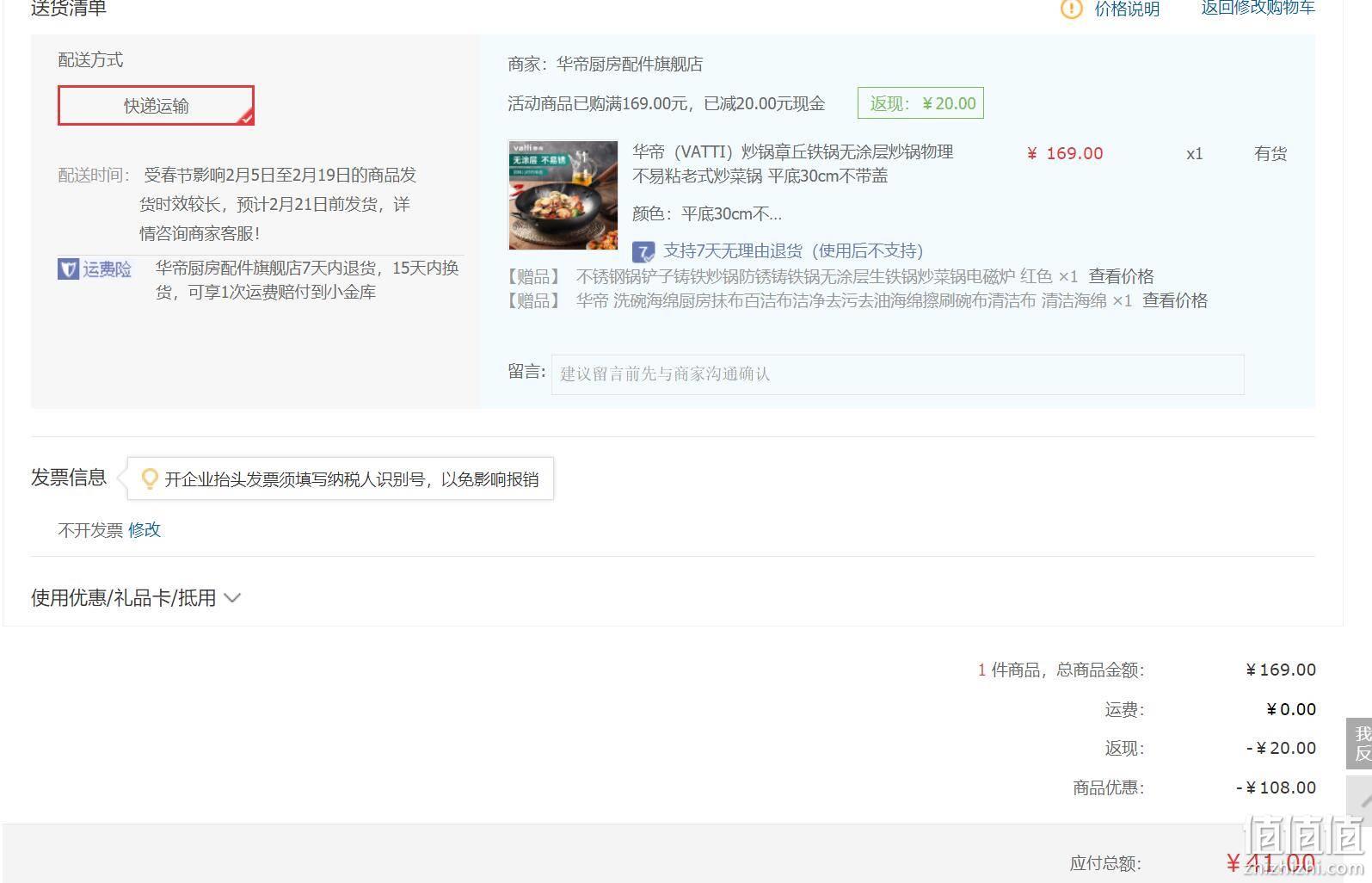Open the VATTI wok product thumbnail
1372x883 pixels.
[x=563, y=195]
